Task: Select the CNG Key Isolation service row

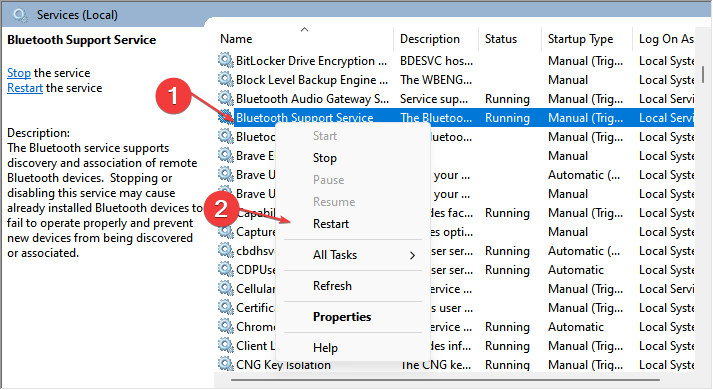Action: click(456, 365)
